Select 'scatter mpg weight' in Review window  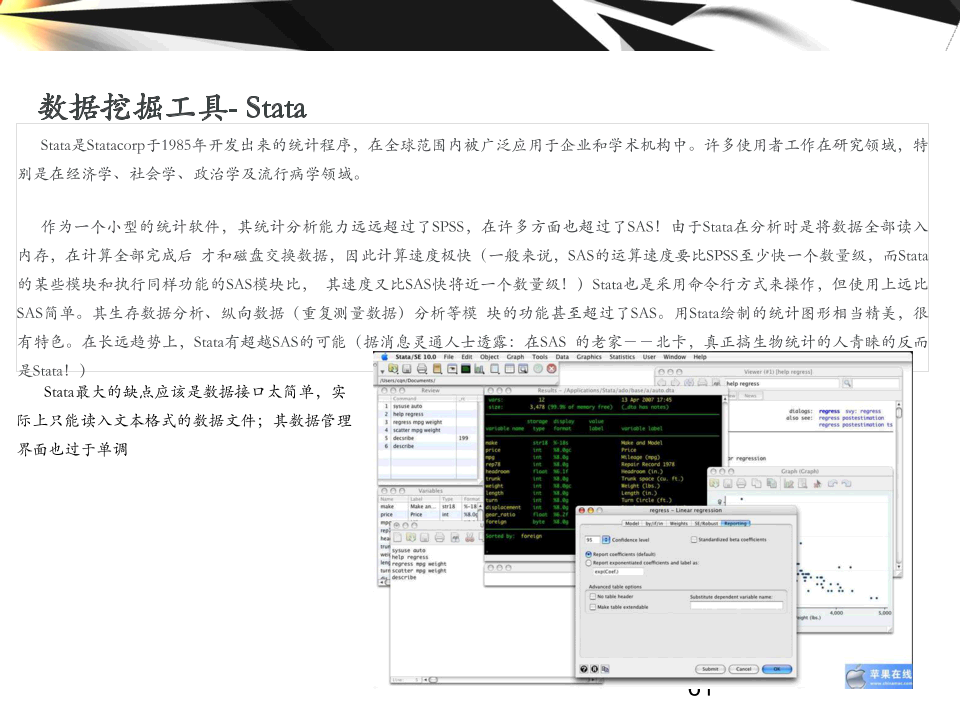429,430
